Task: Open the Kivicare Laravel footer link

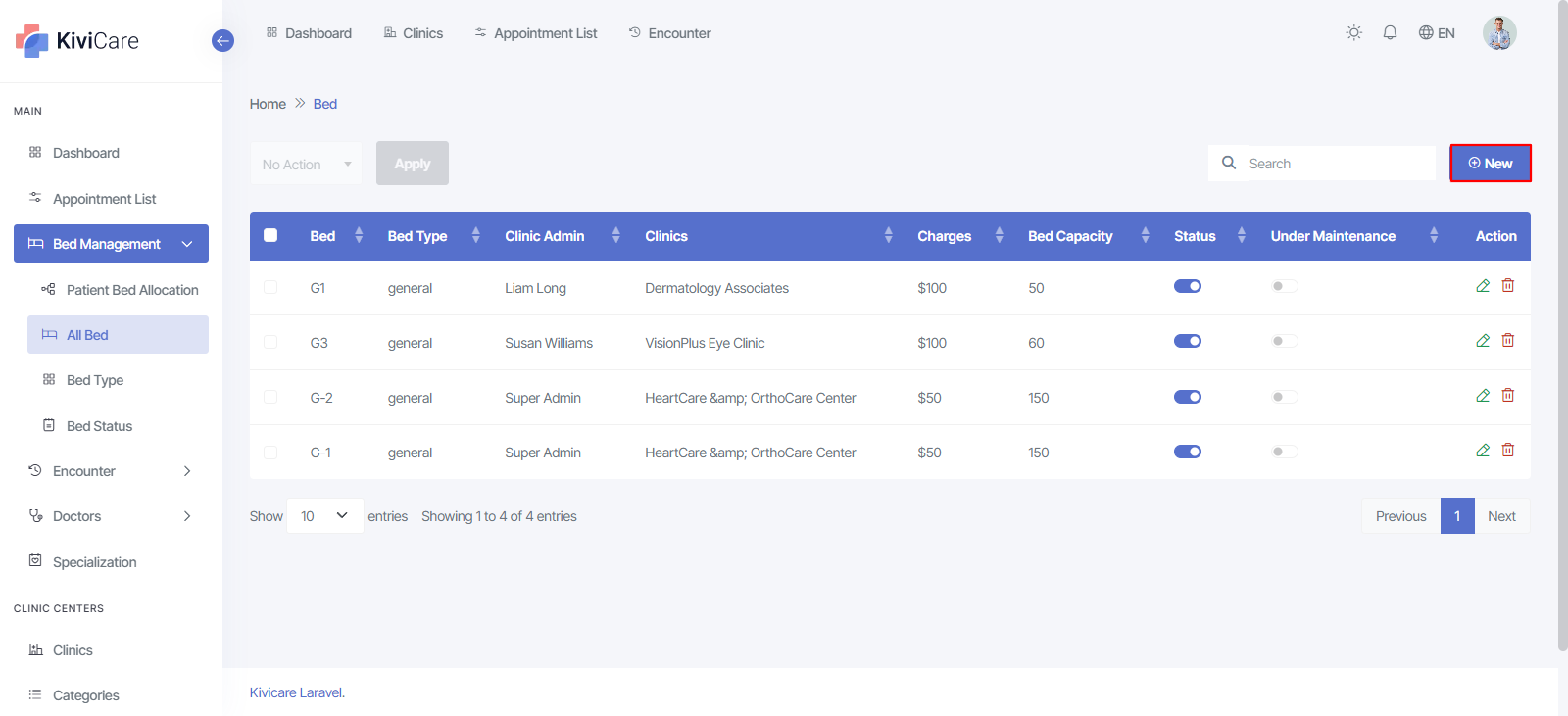Action: [296, 692]
